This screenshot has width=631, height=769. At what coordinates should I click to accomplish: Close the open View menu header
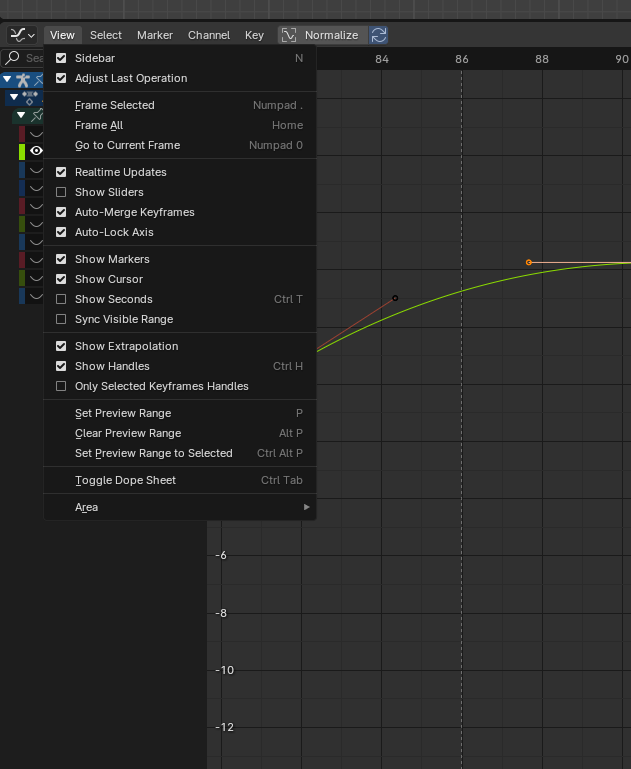point(62,35)
